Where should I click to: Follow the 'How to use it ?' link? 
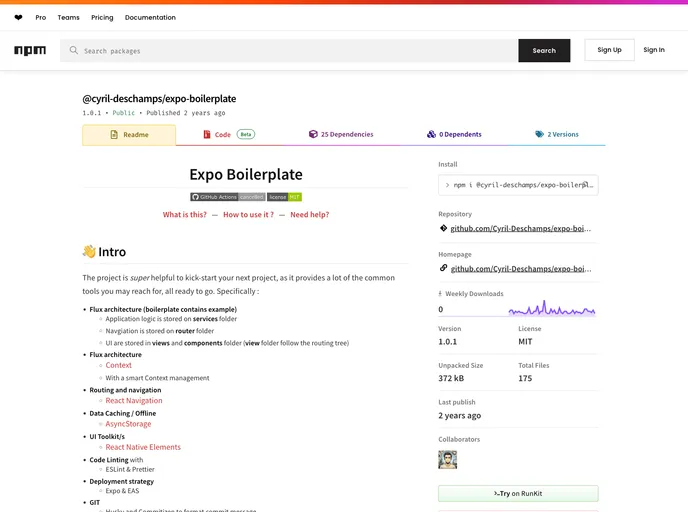[x=248, y=215]
